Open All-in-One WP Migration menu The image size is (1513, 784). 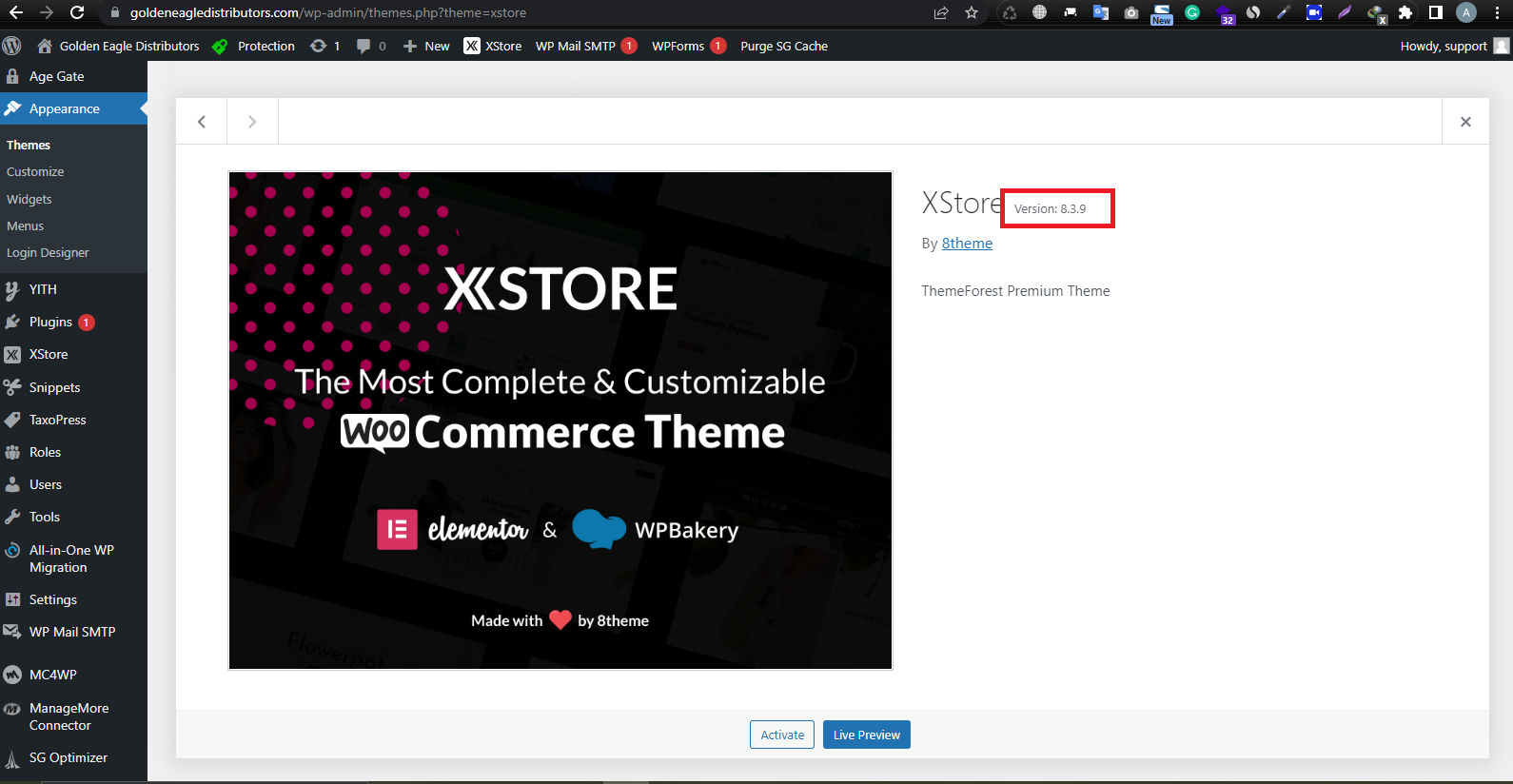73,559
